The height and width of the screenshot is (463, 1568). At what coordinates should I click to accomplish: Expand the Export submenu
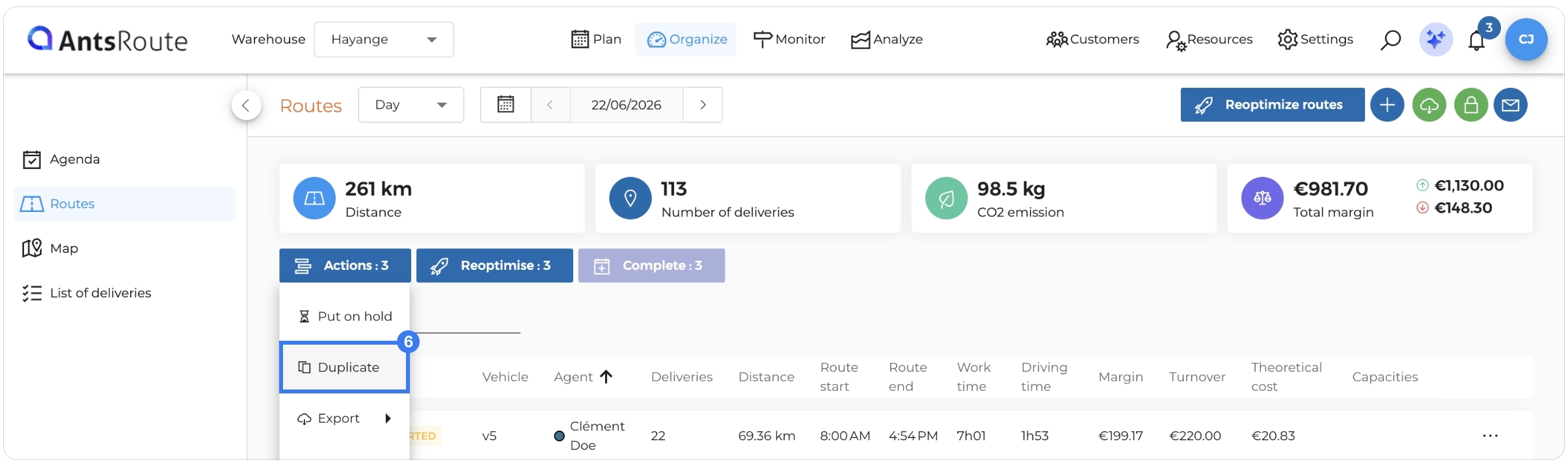click(345, 418)
